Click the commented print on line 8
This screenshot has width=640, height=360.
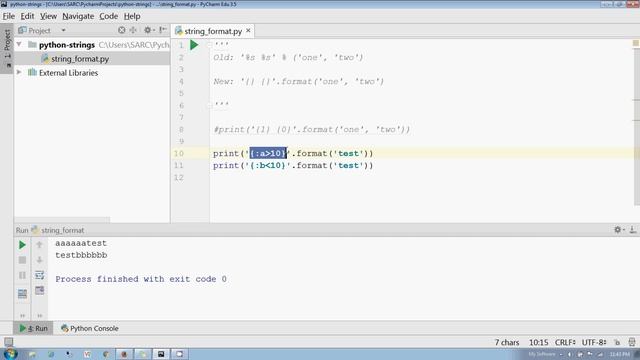(311, 130)
